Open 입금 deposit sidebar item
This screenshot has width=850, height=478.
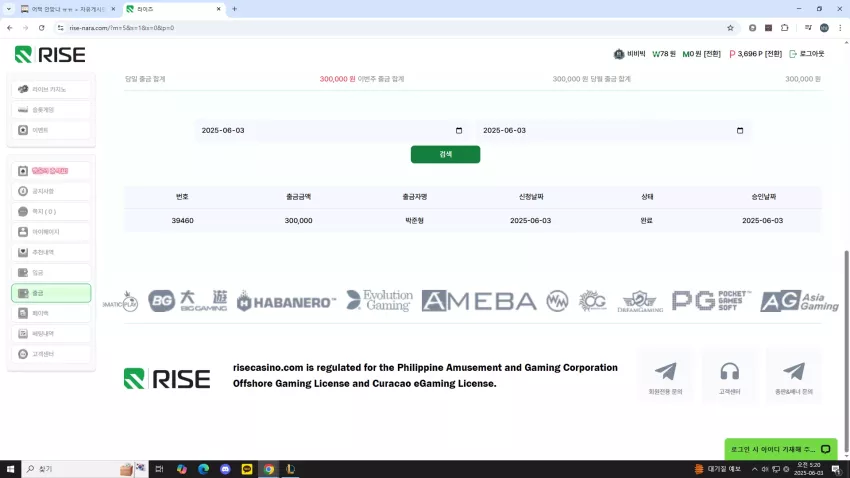tap(51, 273)
